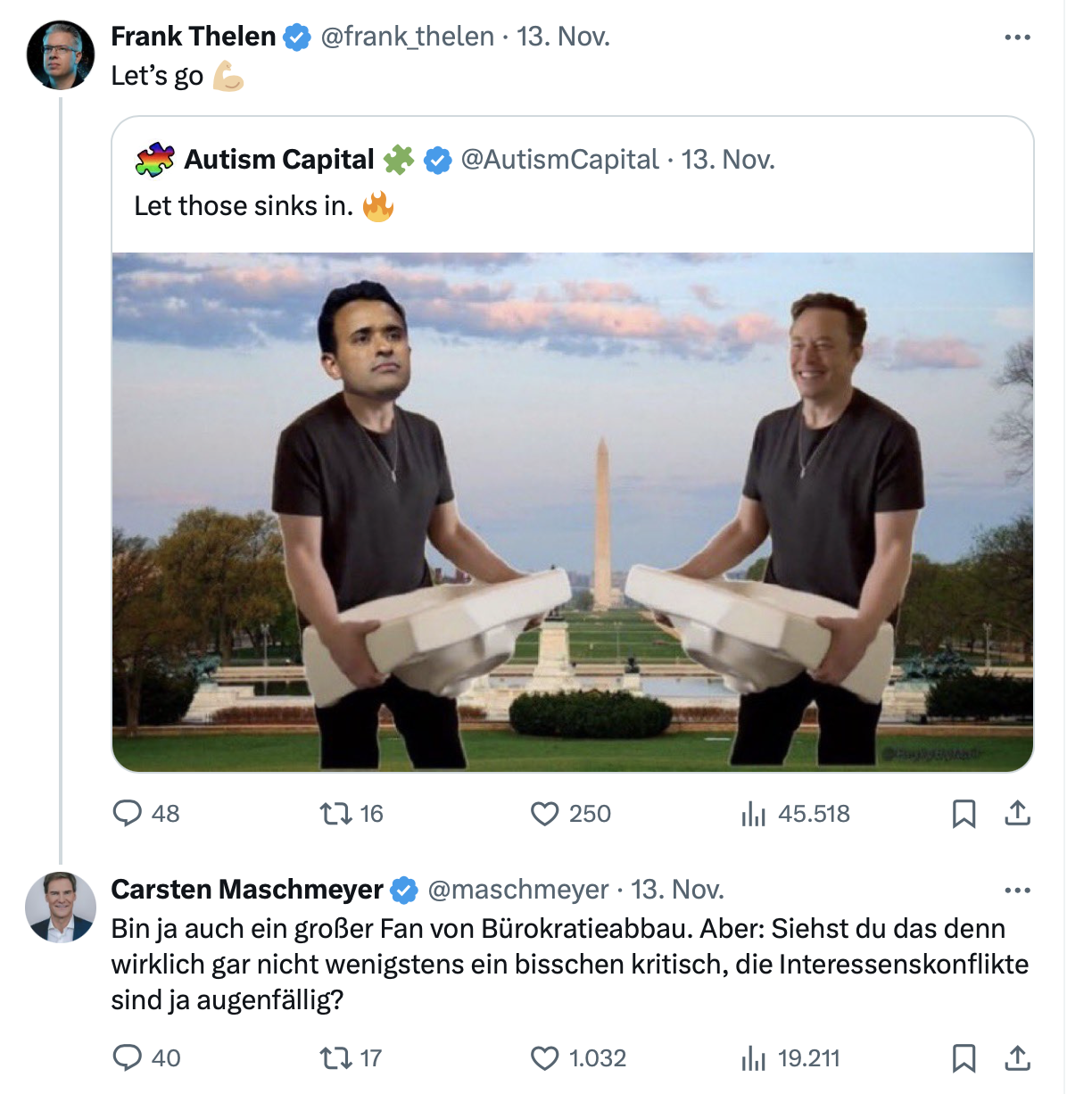1092x1094 pixels.
Task: Retweet Frank Thelen's post
Action: (336, 813)
